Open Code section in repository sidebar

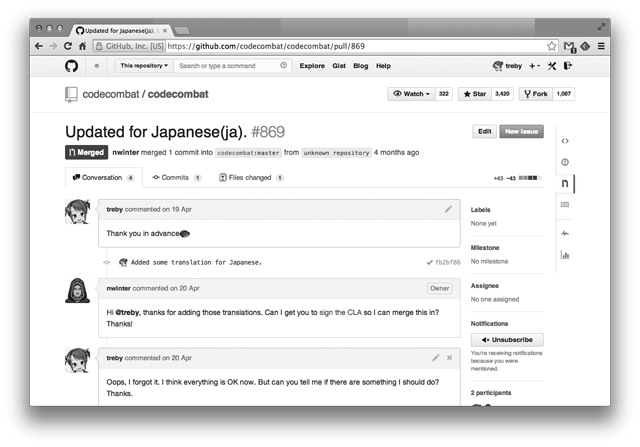click(x=565, y=141)
